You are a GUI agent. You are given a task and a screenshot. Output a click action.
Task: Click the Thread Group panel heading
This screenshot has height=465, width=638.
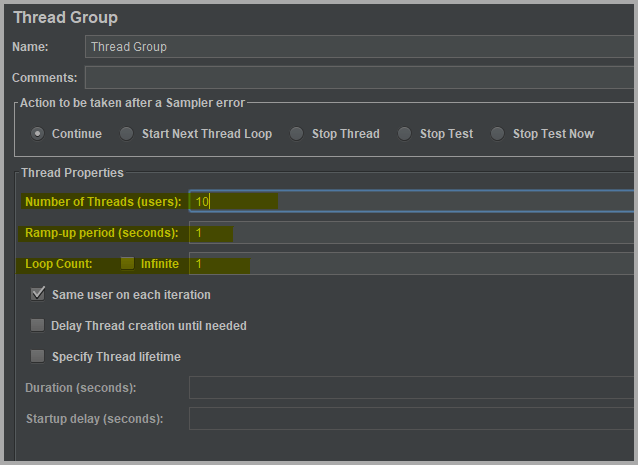click(x=65, y=17)
